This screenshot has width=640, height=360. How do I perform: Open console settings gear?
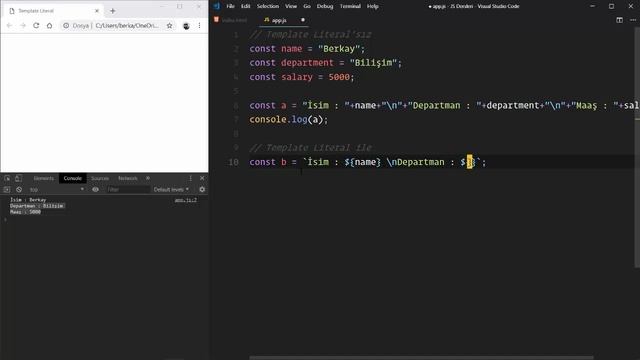pyautogui.click(x=202, y=189)
